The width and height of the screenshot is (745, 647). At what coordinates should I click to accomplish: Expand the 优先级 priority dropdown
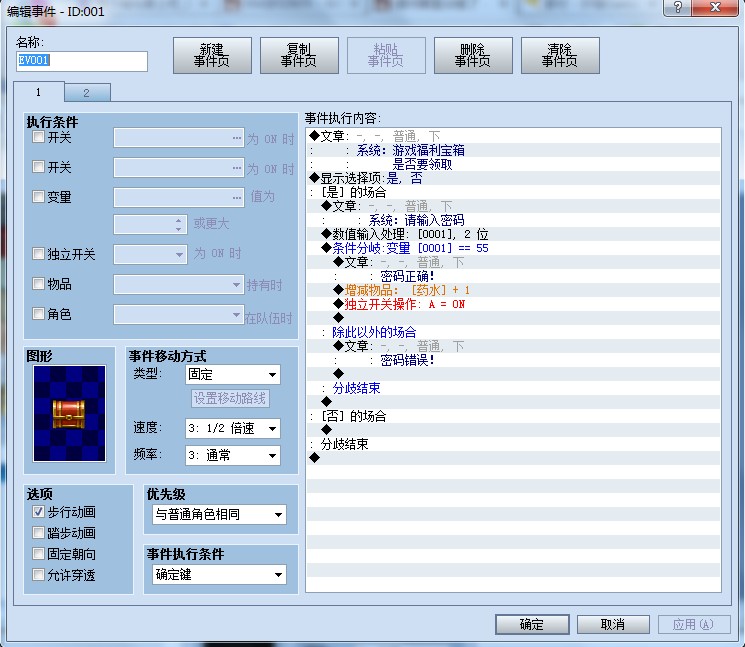(219, 514)
